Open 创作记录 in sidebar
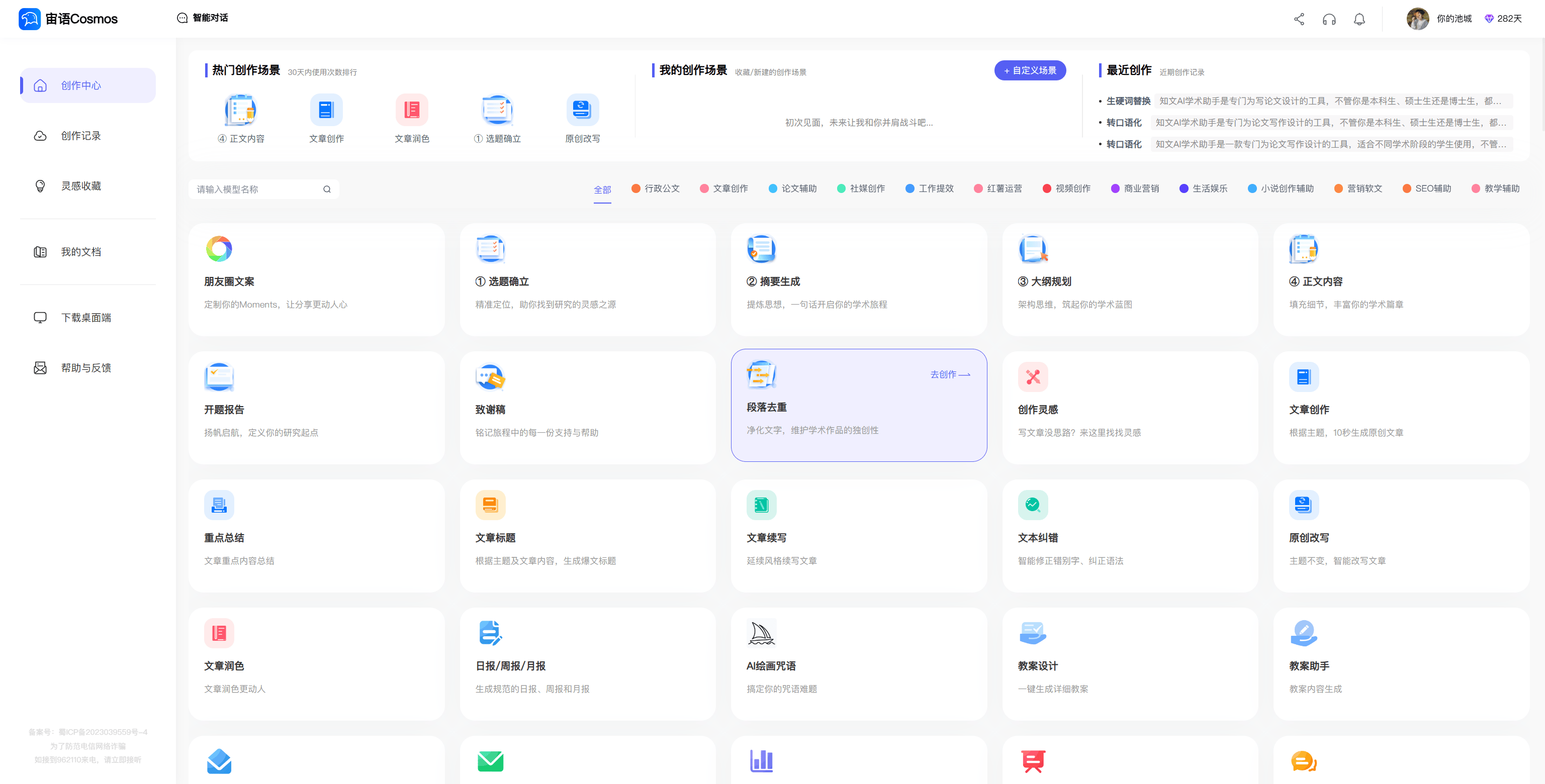Screen dimensions: 1545x784 tap(80, 136)
